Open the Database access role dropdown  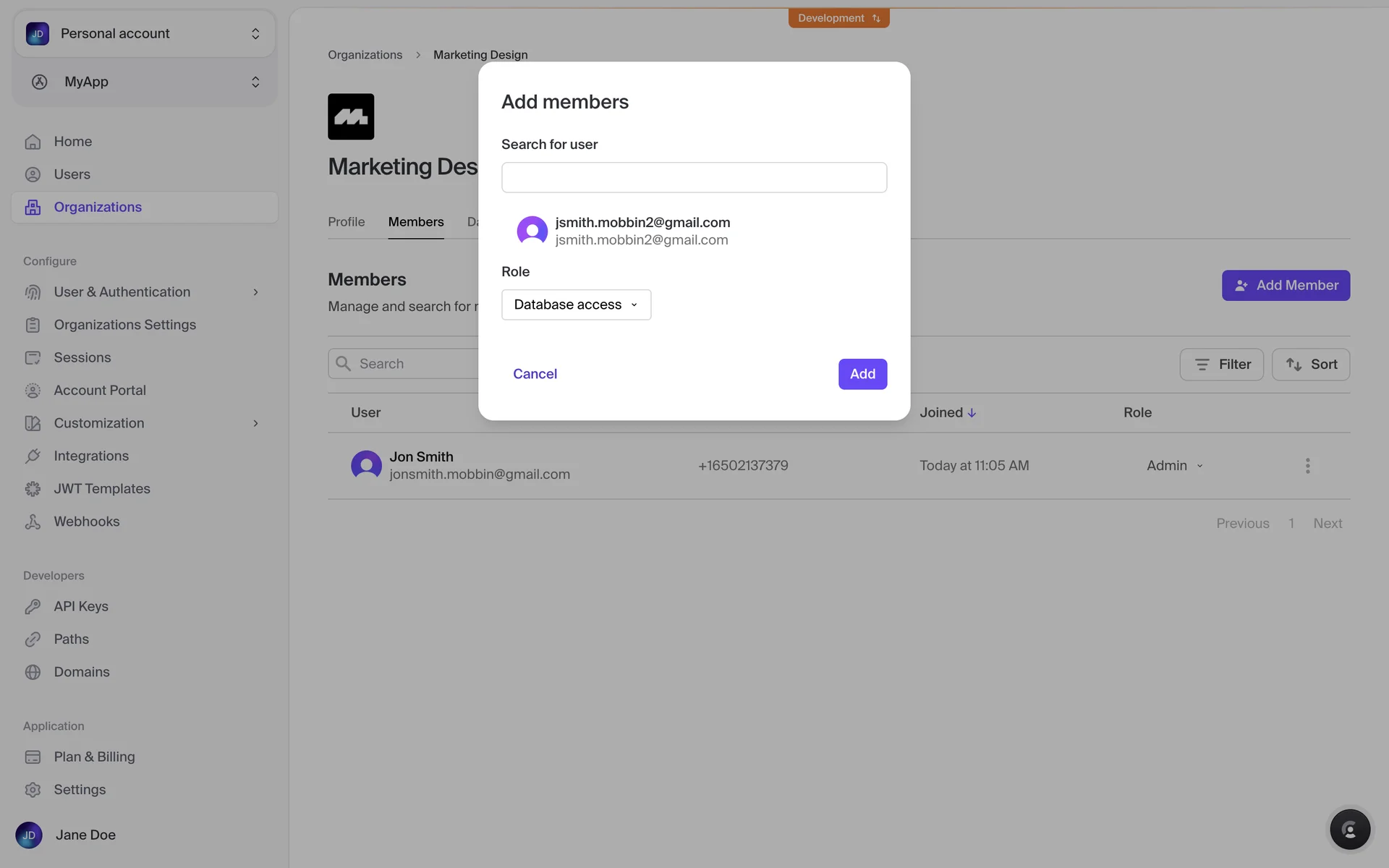tap(576, 305)
